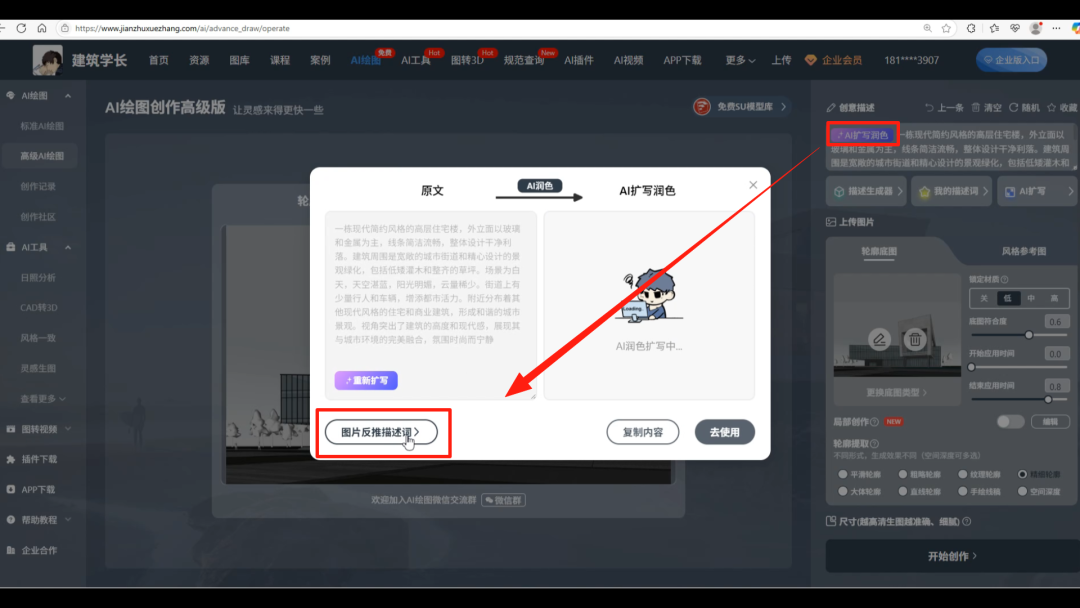The image size is (1080, 608).
Task: Click 微信群 button below canvas
Action: tap(503, 501)
